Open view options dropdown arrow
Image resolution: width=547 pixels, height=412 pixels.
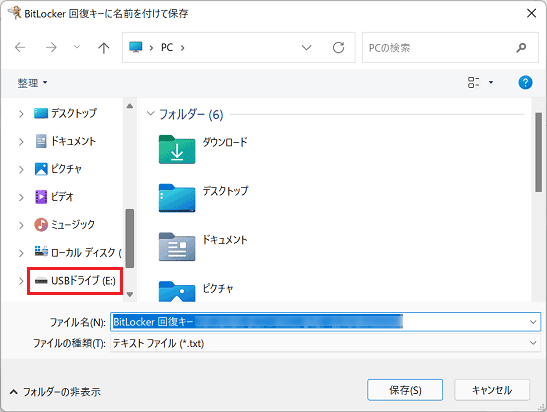(x=491, y=83)
